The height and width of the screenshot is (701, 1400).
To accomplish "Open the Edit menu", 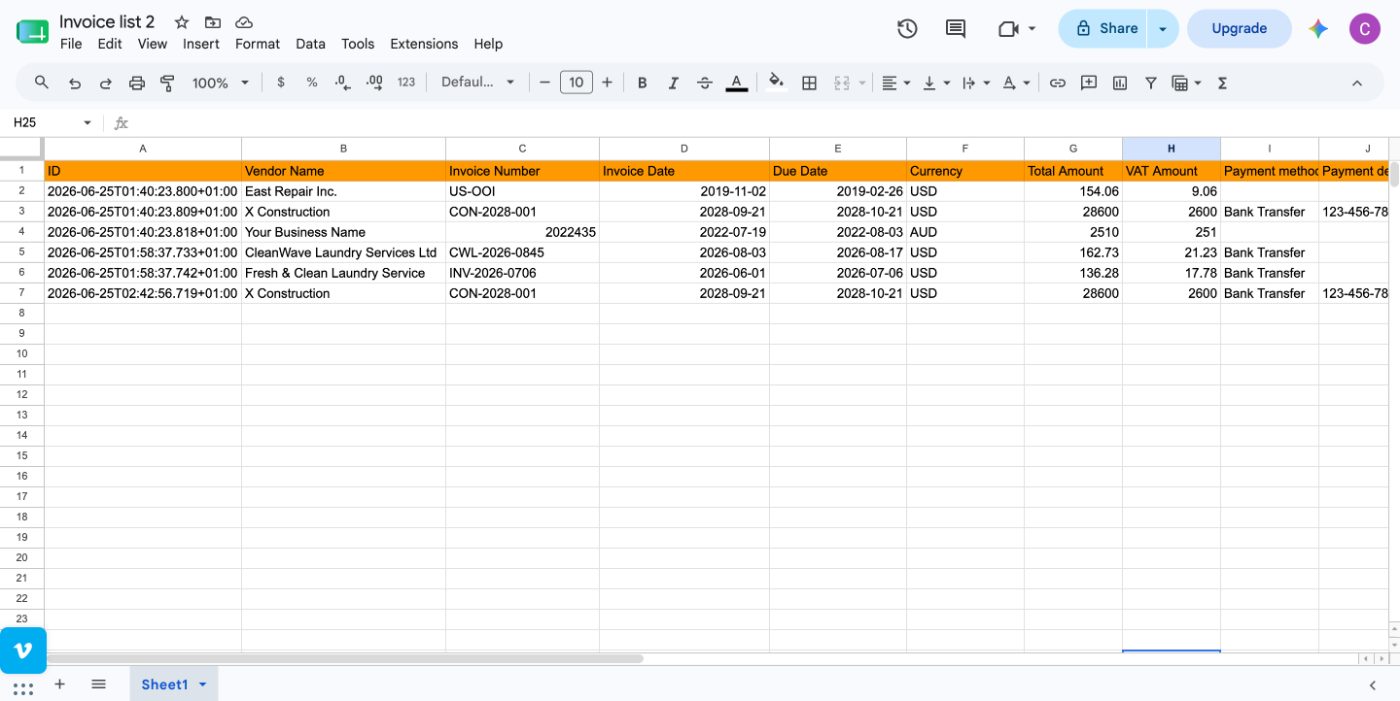I will (x=110, y=44).
